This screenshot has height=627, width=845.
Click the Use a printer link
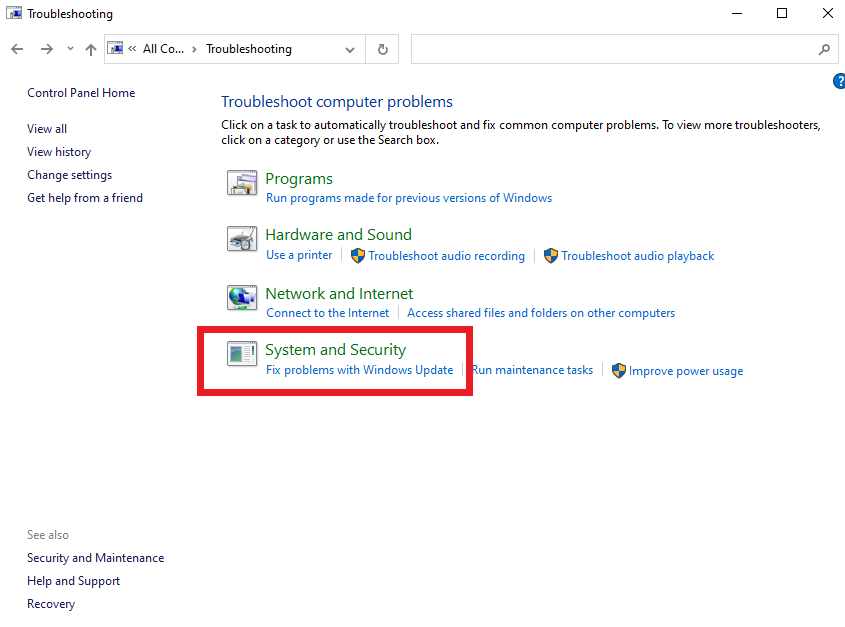299,255
